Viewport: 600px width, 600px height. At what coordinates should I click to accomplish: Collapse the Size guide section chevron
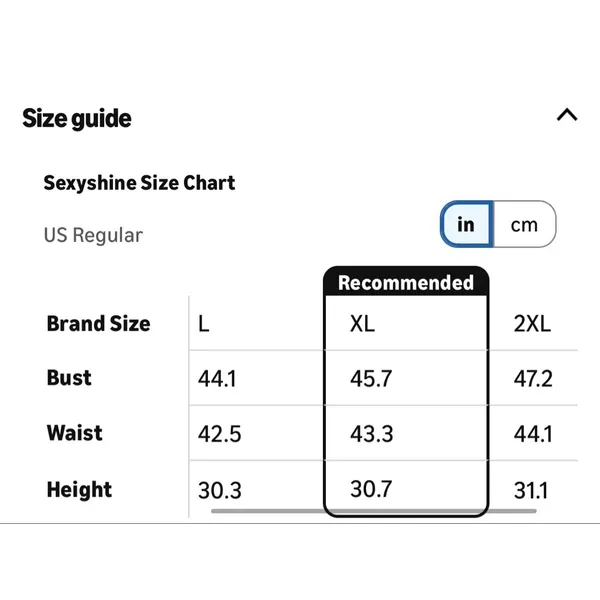point(567,115)
